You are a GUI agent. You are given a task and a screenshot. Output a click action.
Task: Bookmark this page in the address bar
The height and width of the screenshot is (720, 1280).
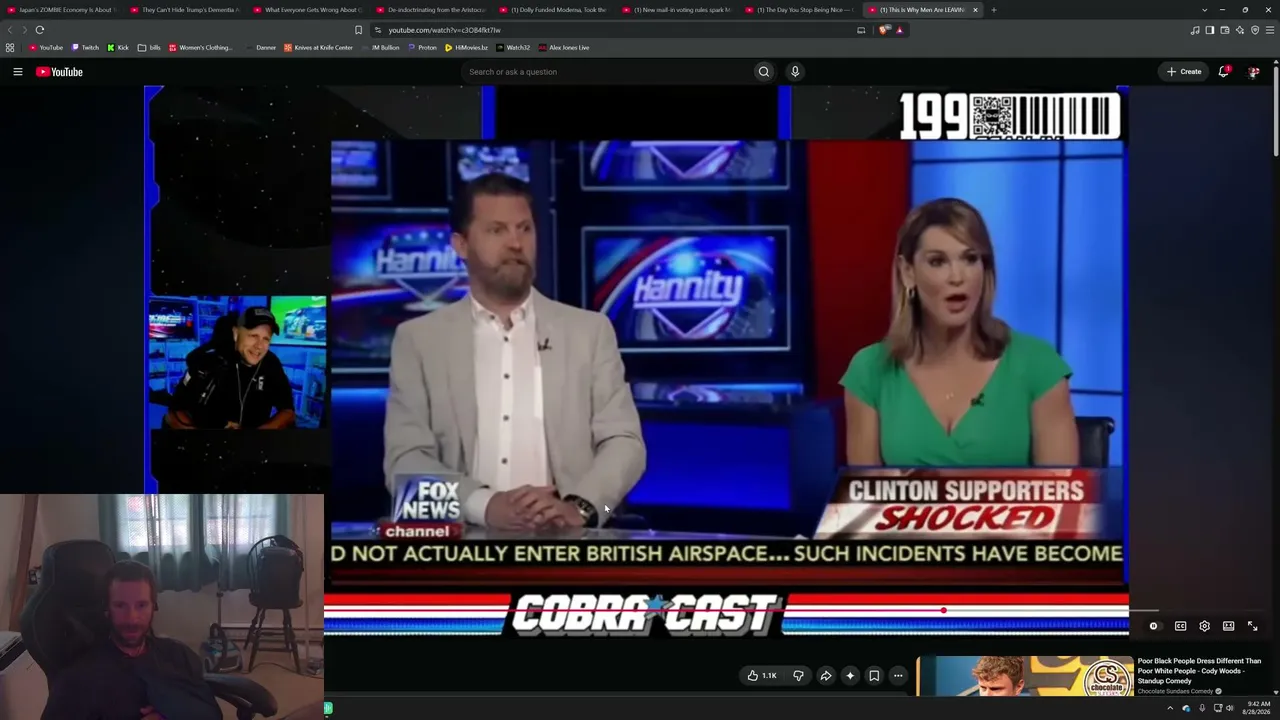358,30
